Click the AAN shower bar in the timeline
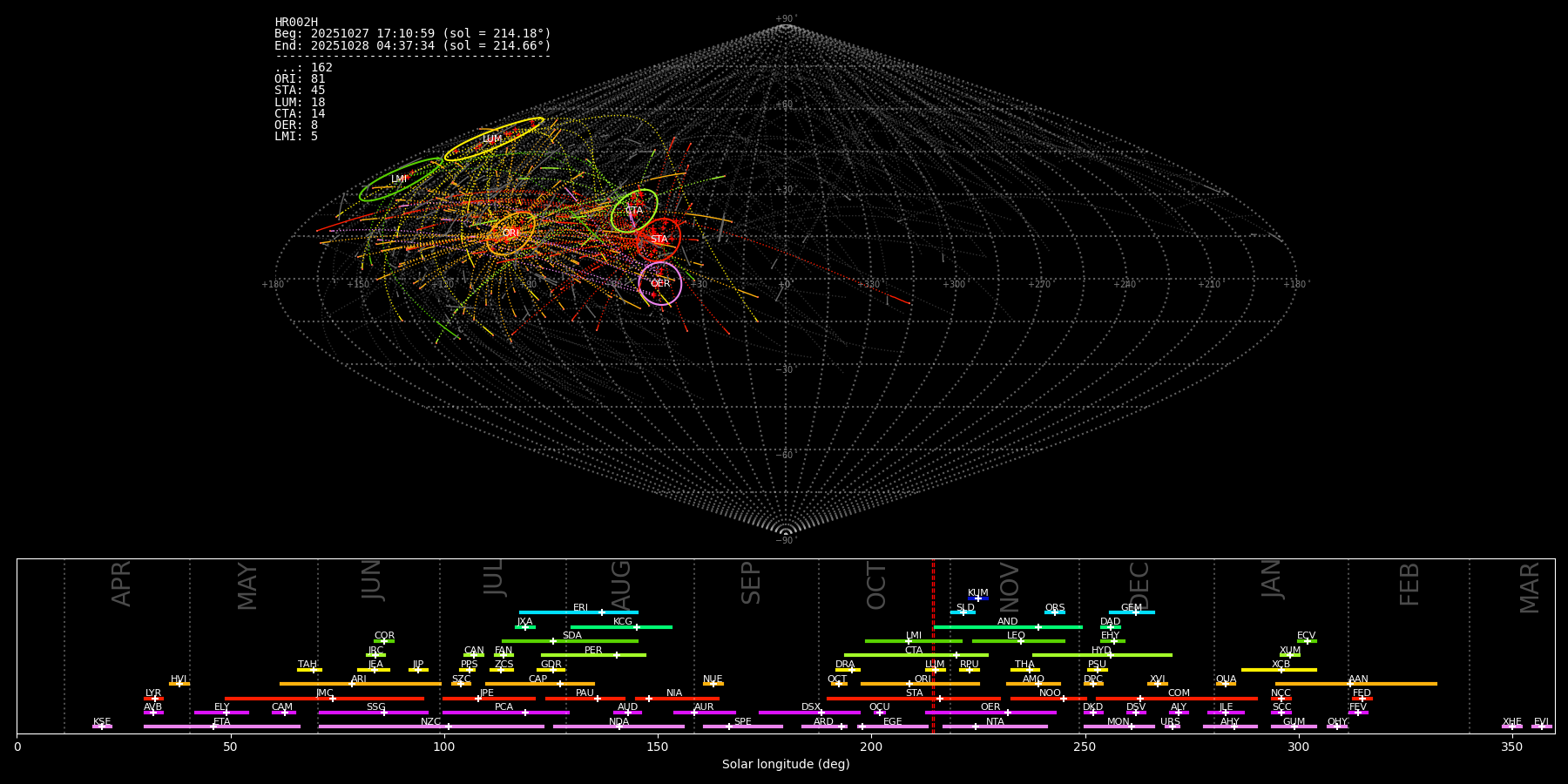 [1356, 684]
